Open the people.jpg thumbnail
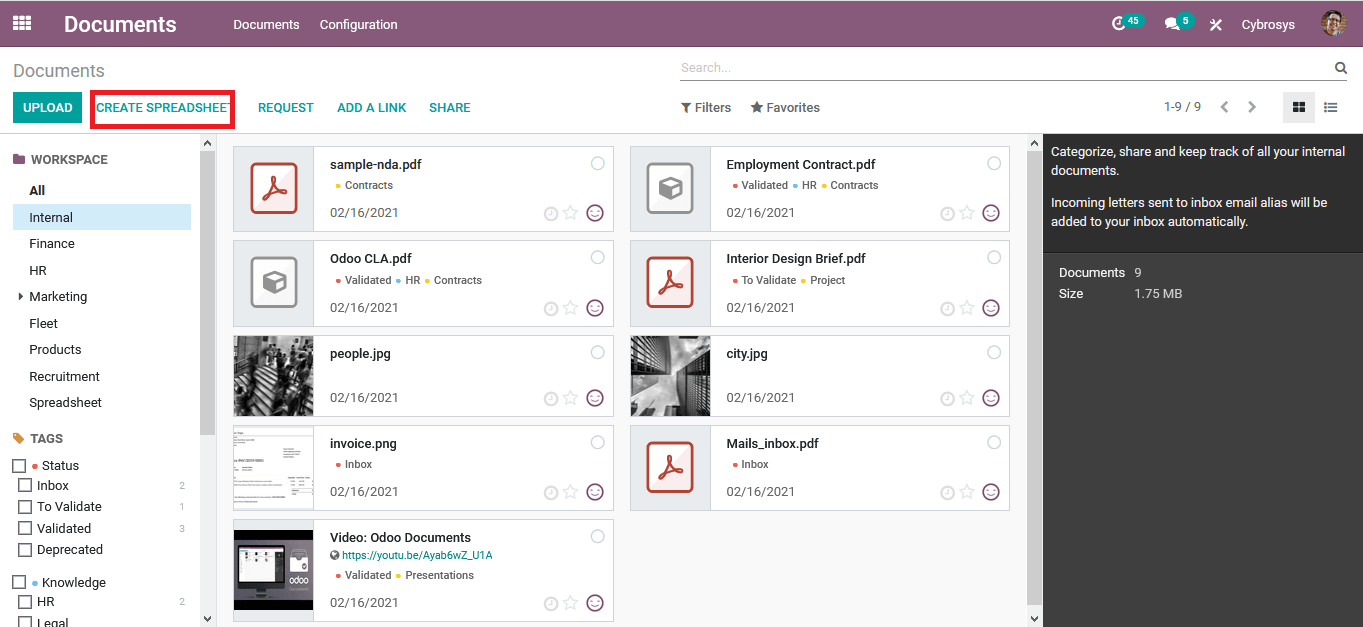Viewport: 1363px width, 627px height. tap(274, 376)
